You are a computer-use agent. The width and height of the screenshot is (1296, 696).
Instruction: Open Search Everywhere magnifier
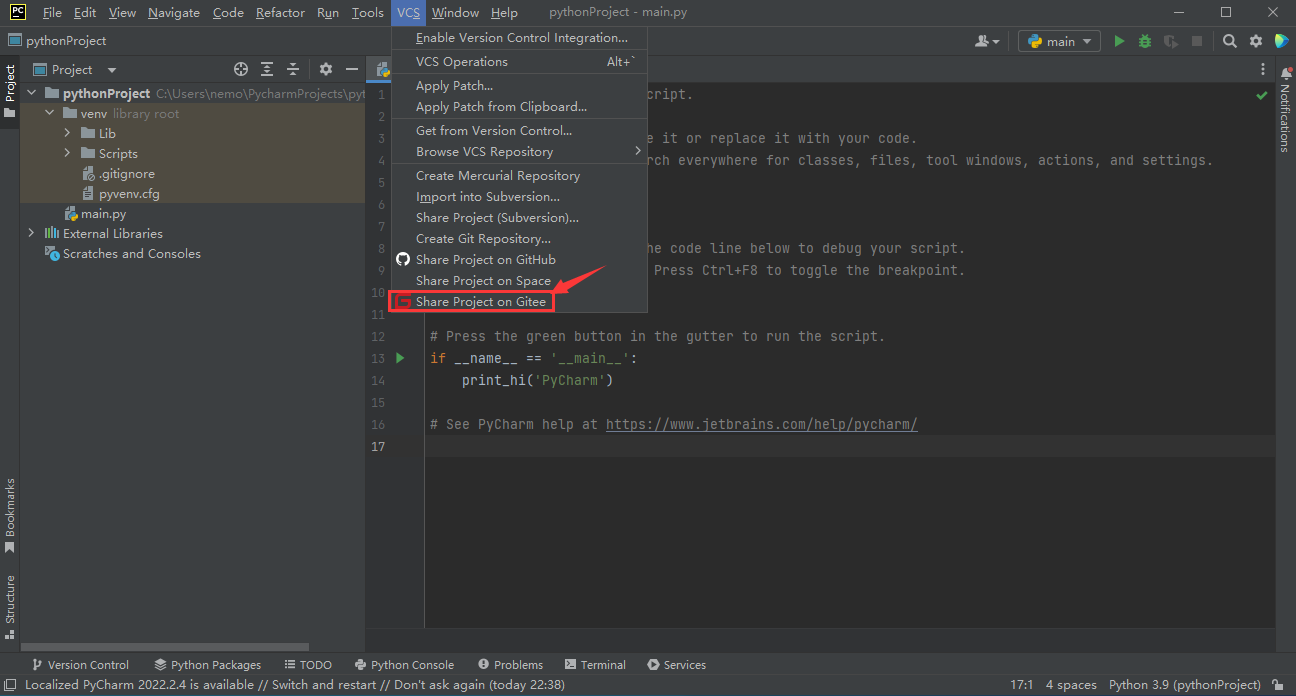1229,40
